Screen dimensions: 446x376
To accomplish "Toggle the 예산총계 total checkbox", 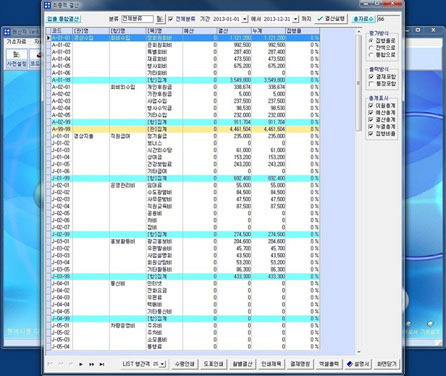I will click(371, 112).
